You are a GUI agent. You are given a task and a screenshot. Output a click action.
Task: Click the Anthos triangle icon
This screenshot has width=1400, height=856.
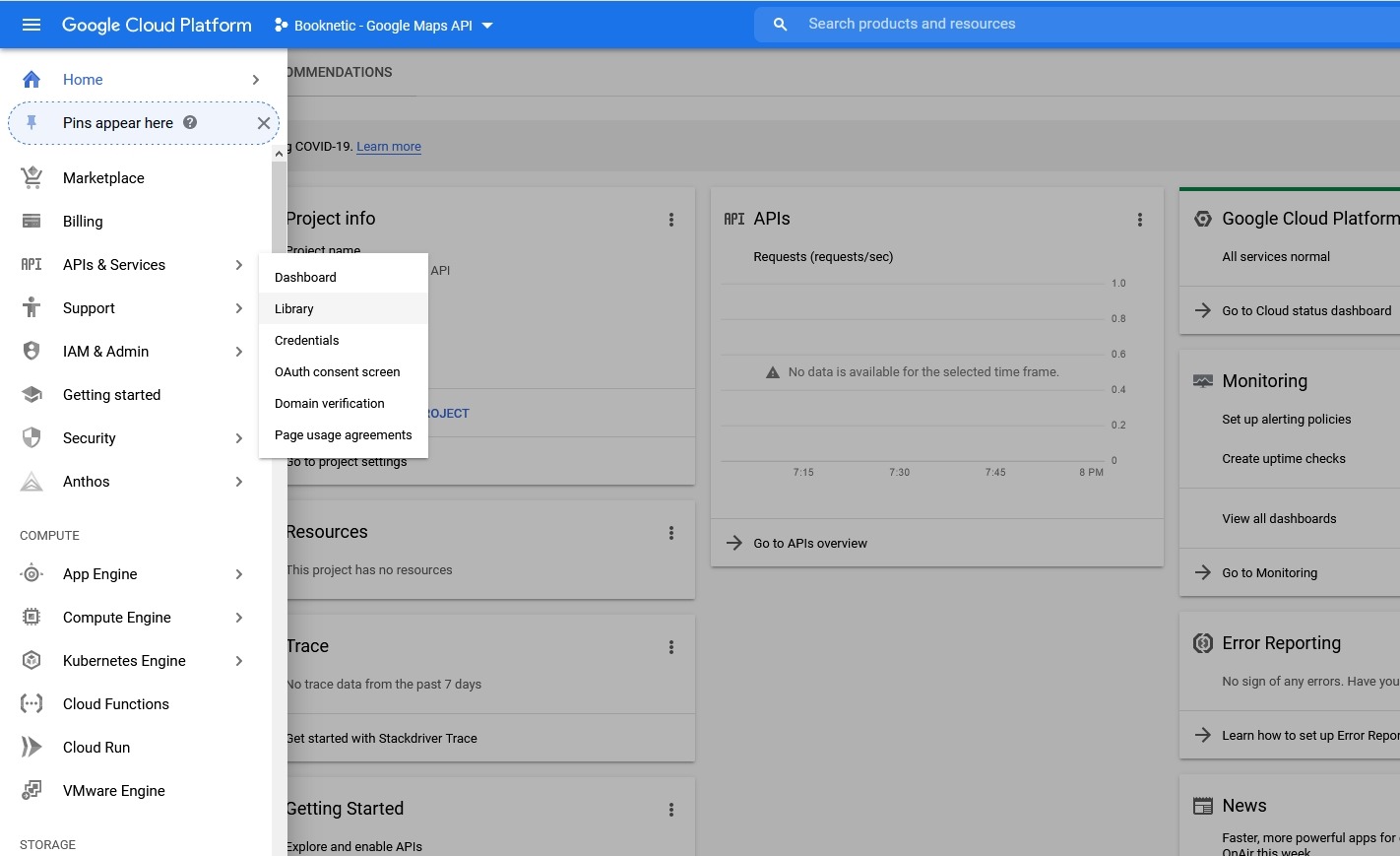coord(32,481)
